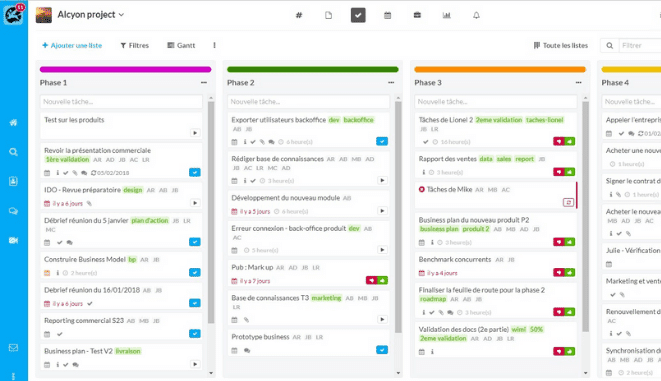The width and height of the screenshot is (661, 381).
Task: Open the three-dot menu beside Gantt
Action: [214, 46]
